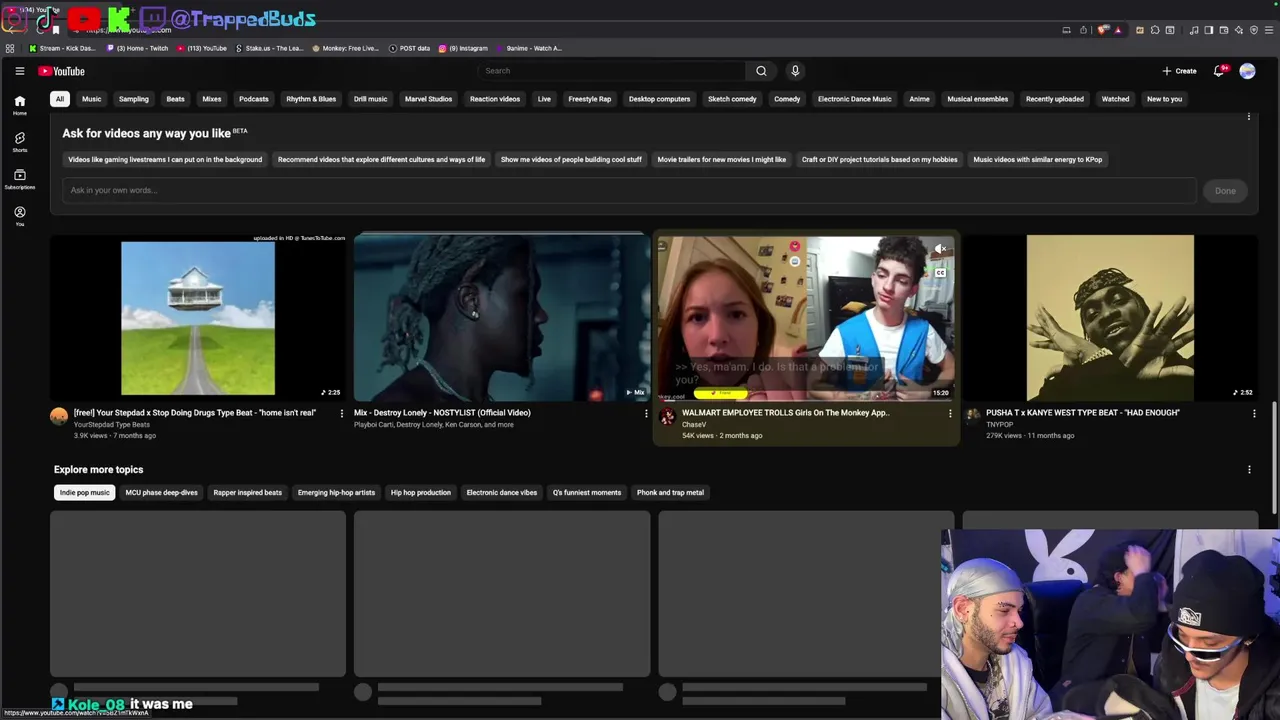
Task: Choose suggestion about movie trailers
Action: [721, 159]
